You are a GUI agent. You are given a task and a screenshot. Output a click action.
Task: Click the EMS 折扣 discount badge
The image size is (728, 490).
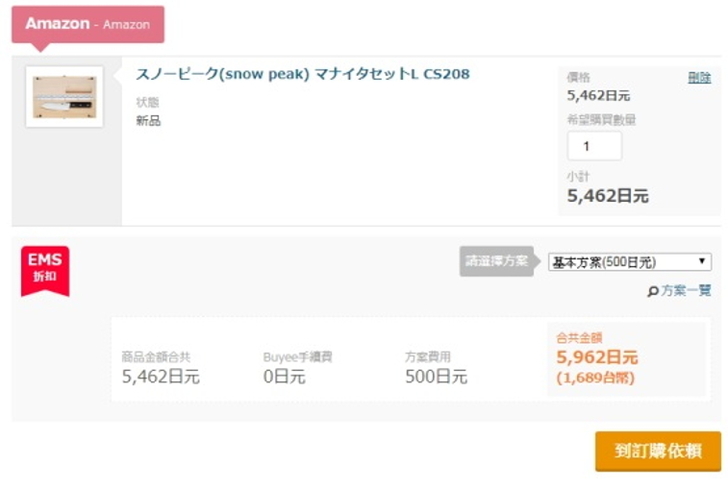click(x=45, y=268)
